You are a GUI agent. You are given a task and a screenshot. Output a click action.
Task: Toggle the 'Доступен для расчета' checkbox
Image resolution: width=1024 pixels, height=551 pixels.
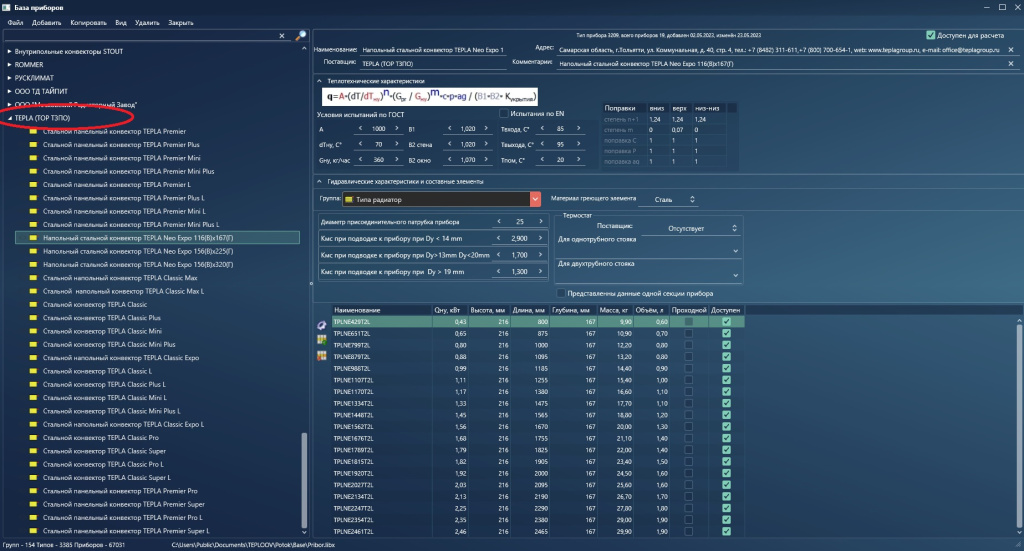931,34
